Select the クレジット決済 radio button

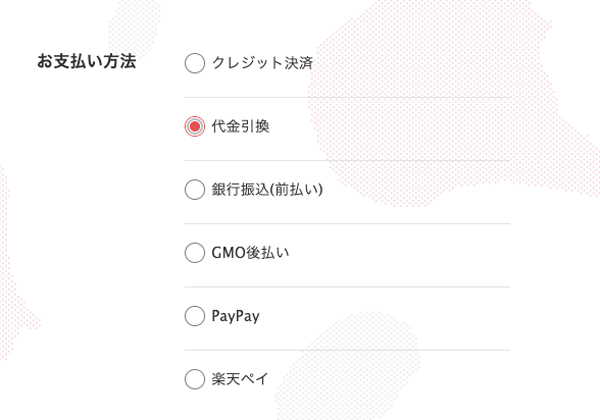[194, 63]
